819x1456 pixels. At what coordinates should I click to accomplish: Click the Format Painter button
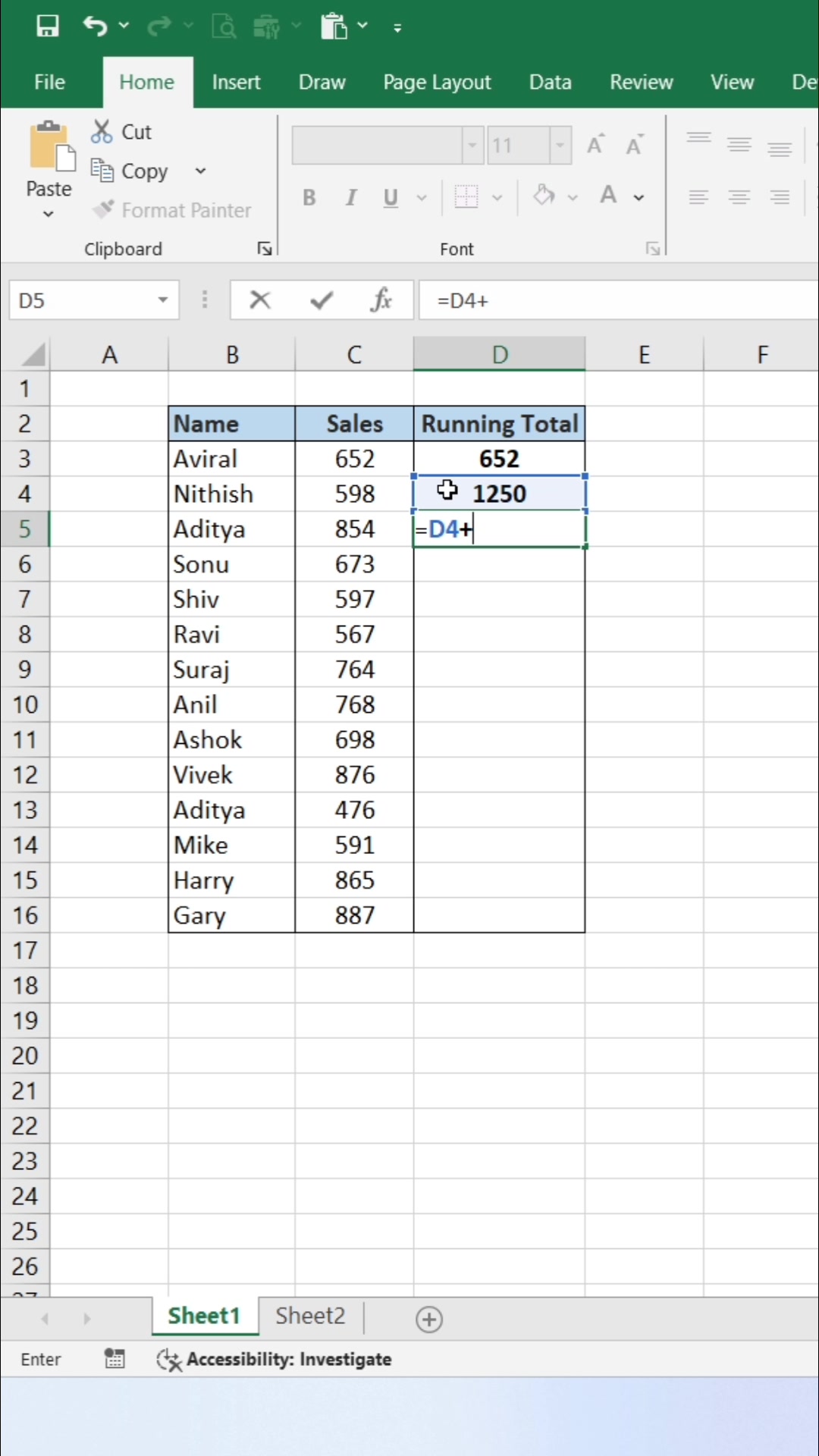click(171, 210)
